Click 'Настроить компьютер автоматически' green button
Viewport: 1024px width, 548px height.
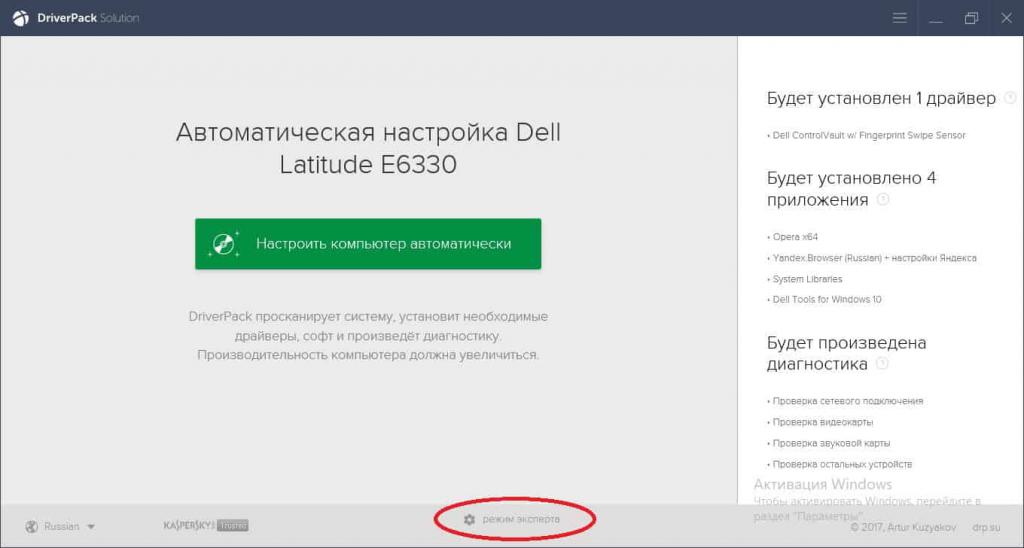pos(368,244)
